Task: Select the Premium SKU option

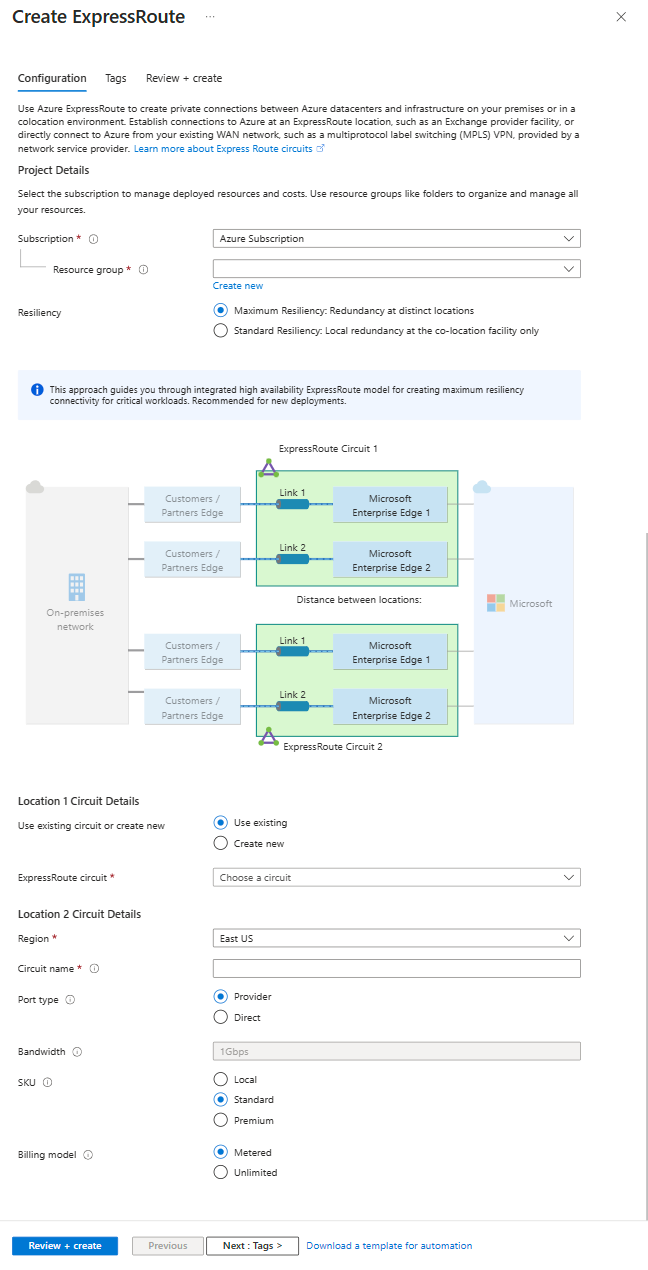Action: tap(221, 1121)
